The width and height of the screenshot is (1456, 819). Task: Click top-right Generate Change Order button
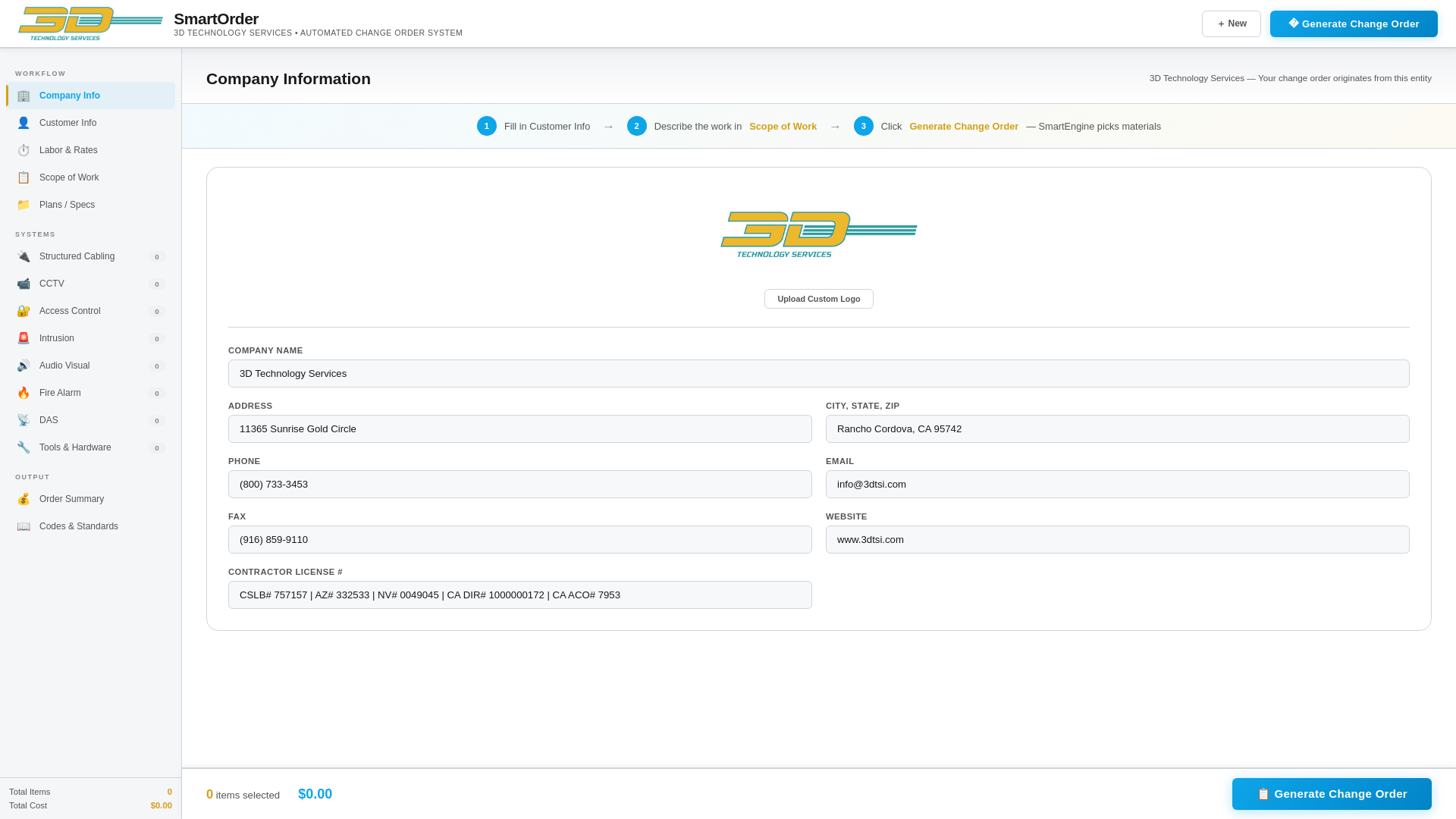pos(1354,24)
